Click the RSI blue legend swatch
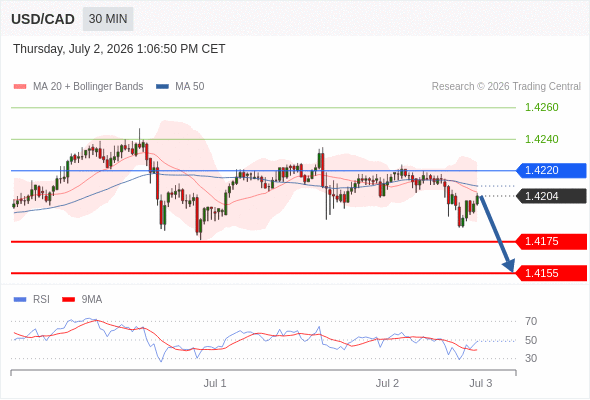 coord(20,300)
